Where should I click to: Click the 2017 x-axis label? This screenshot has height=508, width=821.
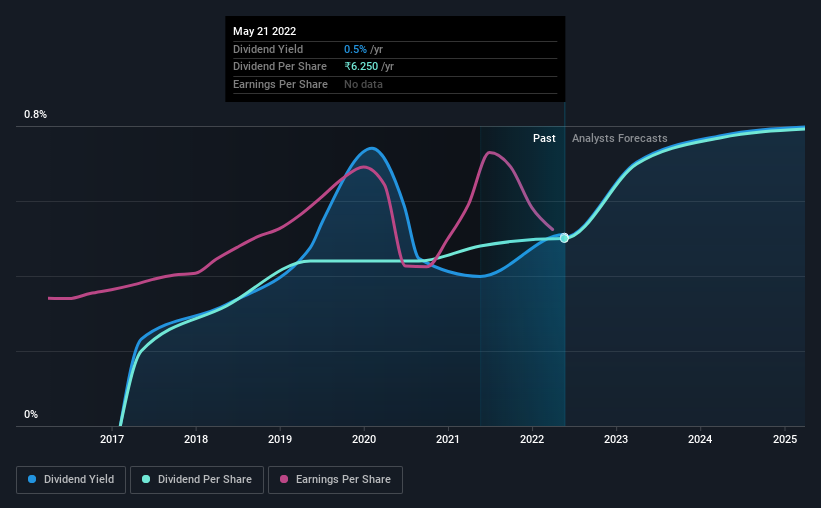pyautogui.click(x=112, y=439)
